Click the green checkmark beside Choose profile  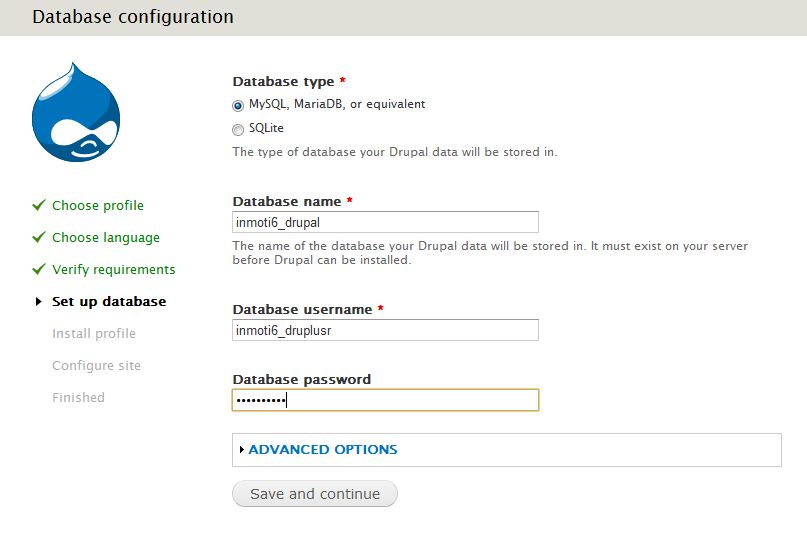coord(39,205)
